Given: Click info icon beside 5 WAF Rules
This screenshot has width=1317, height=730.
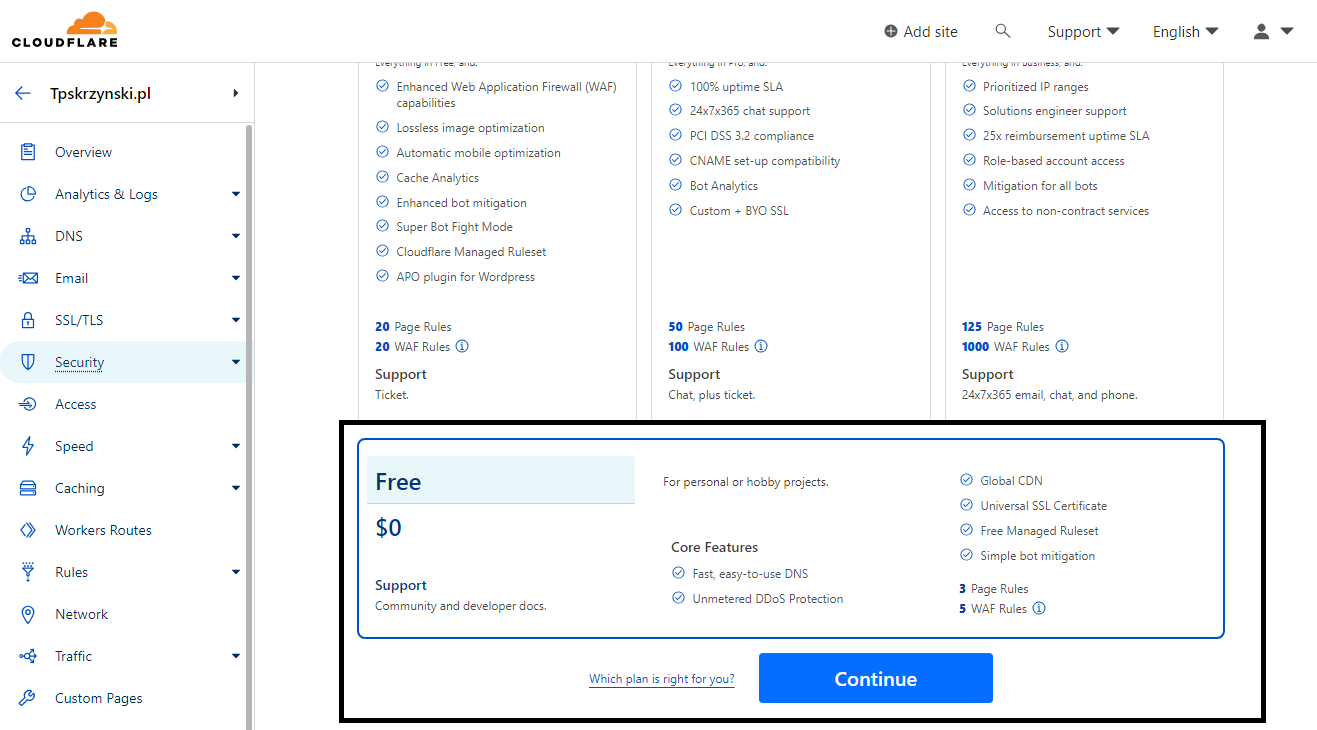Looking at the screenshot, I should pos(1039,608).
